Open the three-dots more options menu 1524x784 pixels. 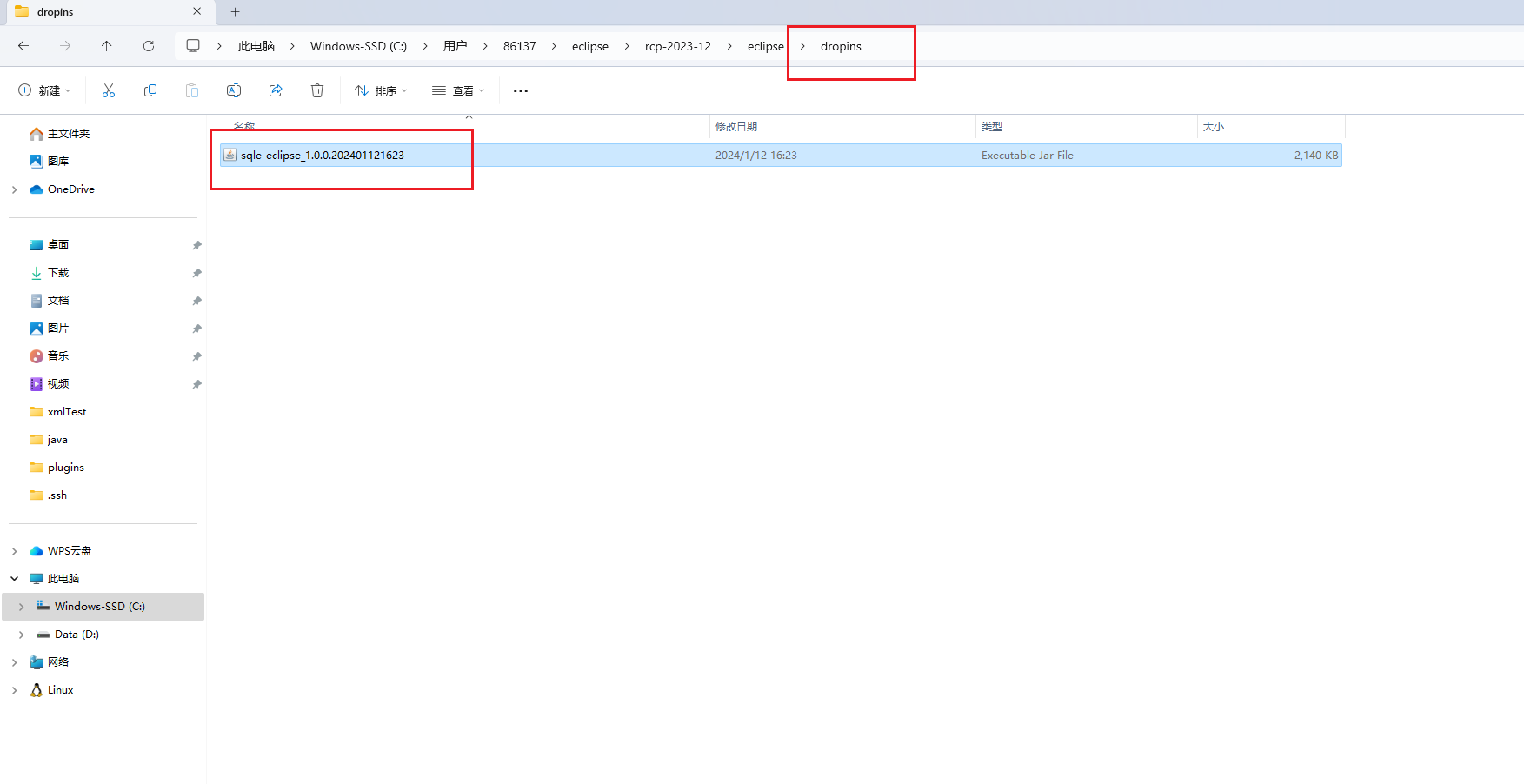pos(521,90)
